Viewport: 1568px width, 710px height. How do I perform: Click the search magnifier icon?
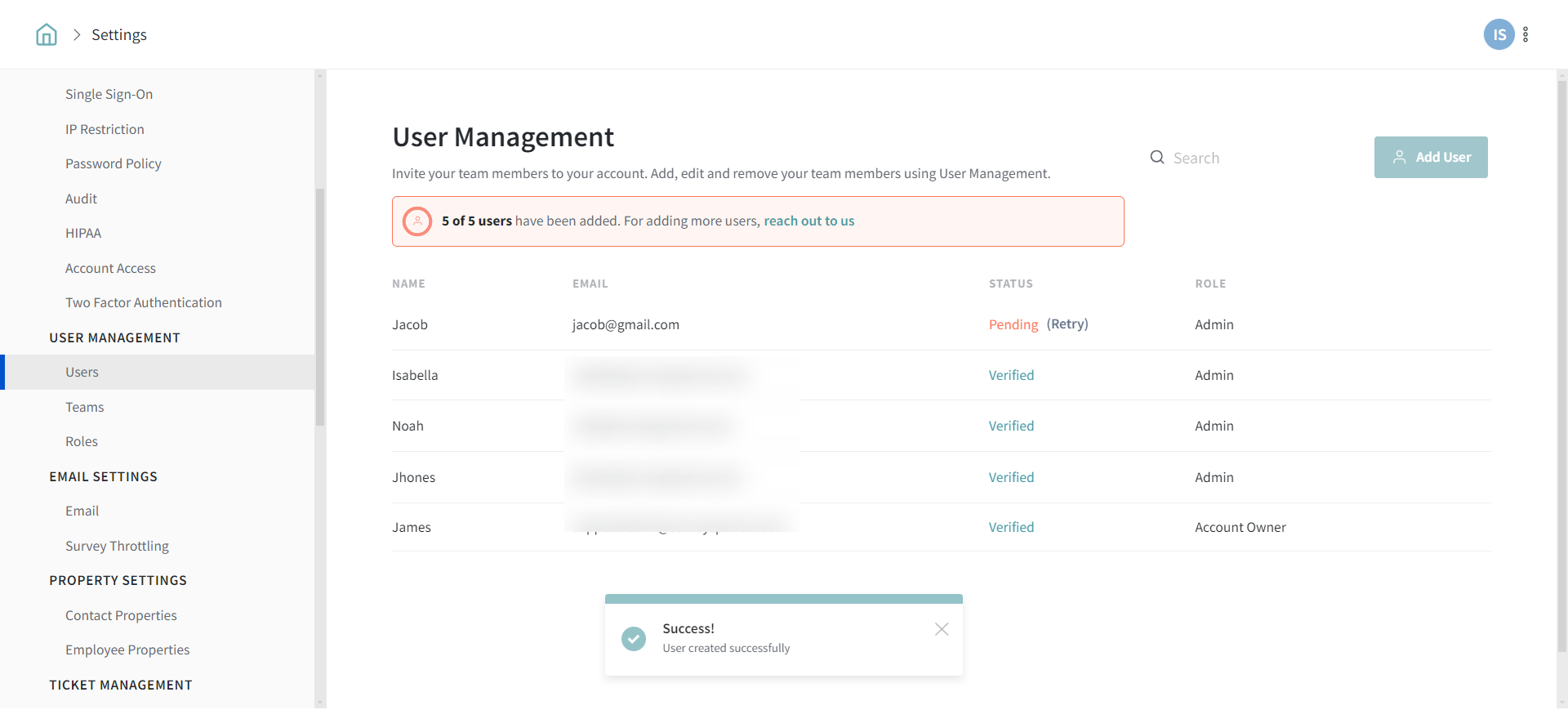pyautogui.click(x=1156, y=158)
